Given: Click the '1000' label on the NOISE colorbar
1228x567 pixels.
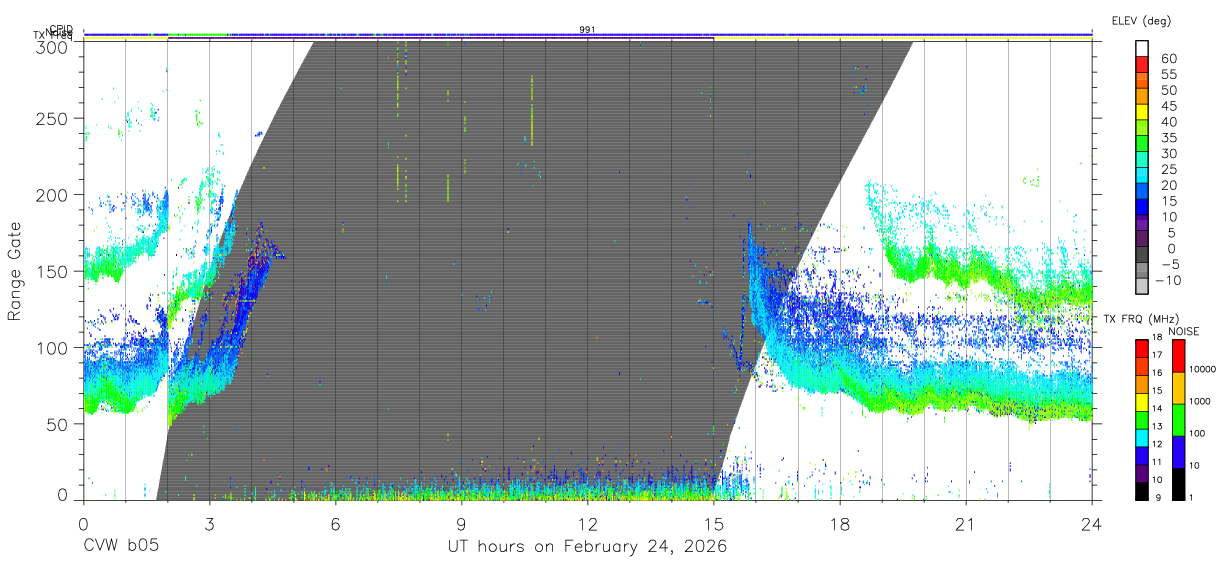Looking at the screenshot, I should click(x=1200, y=401).
